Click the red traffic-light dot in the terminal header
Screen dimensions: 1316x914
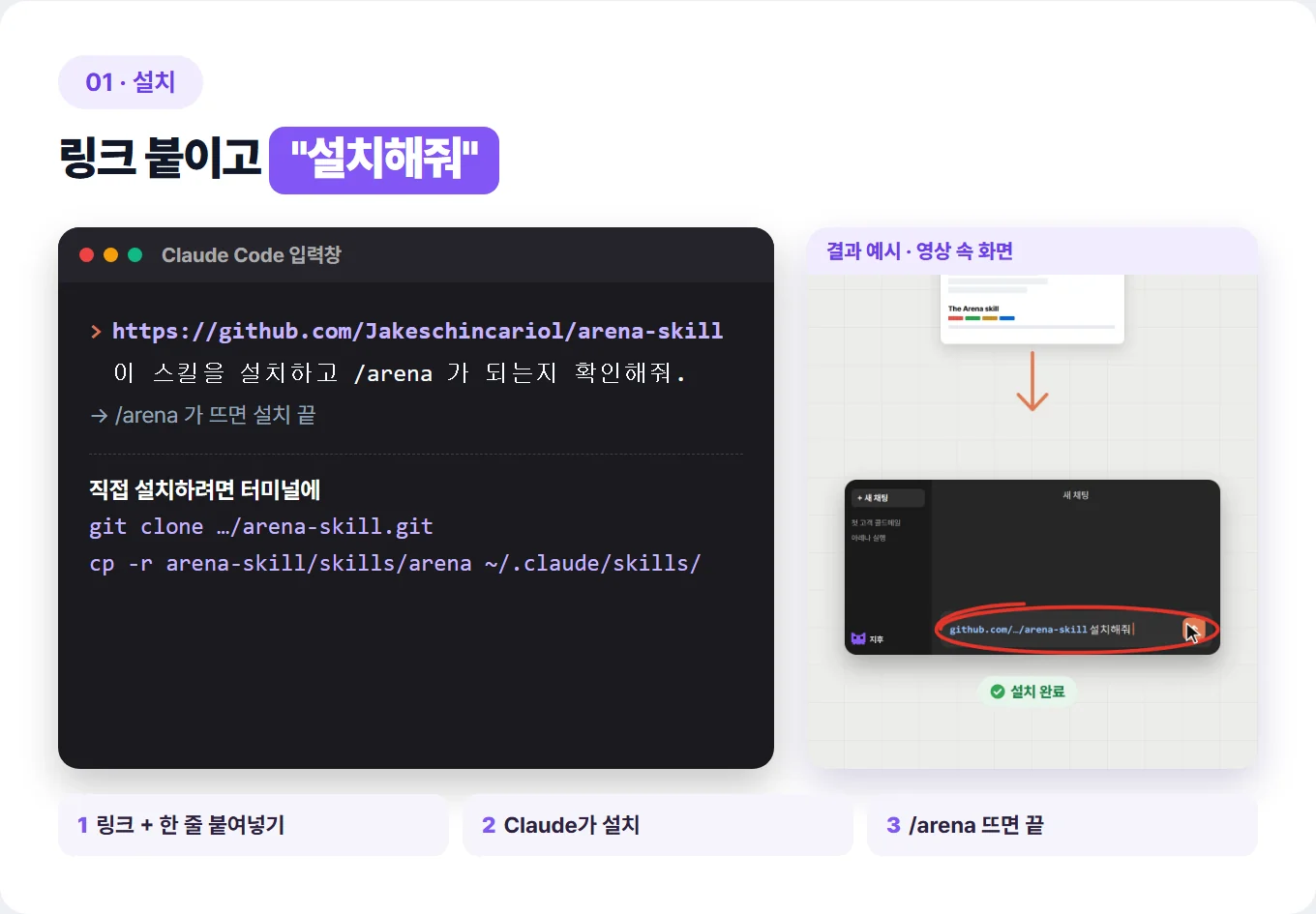tap(86, 254)
